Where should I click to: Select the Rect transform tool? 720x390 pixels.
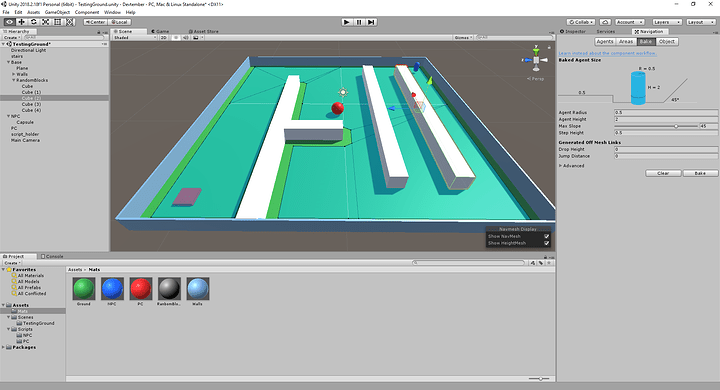(x=57, y=22)
